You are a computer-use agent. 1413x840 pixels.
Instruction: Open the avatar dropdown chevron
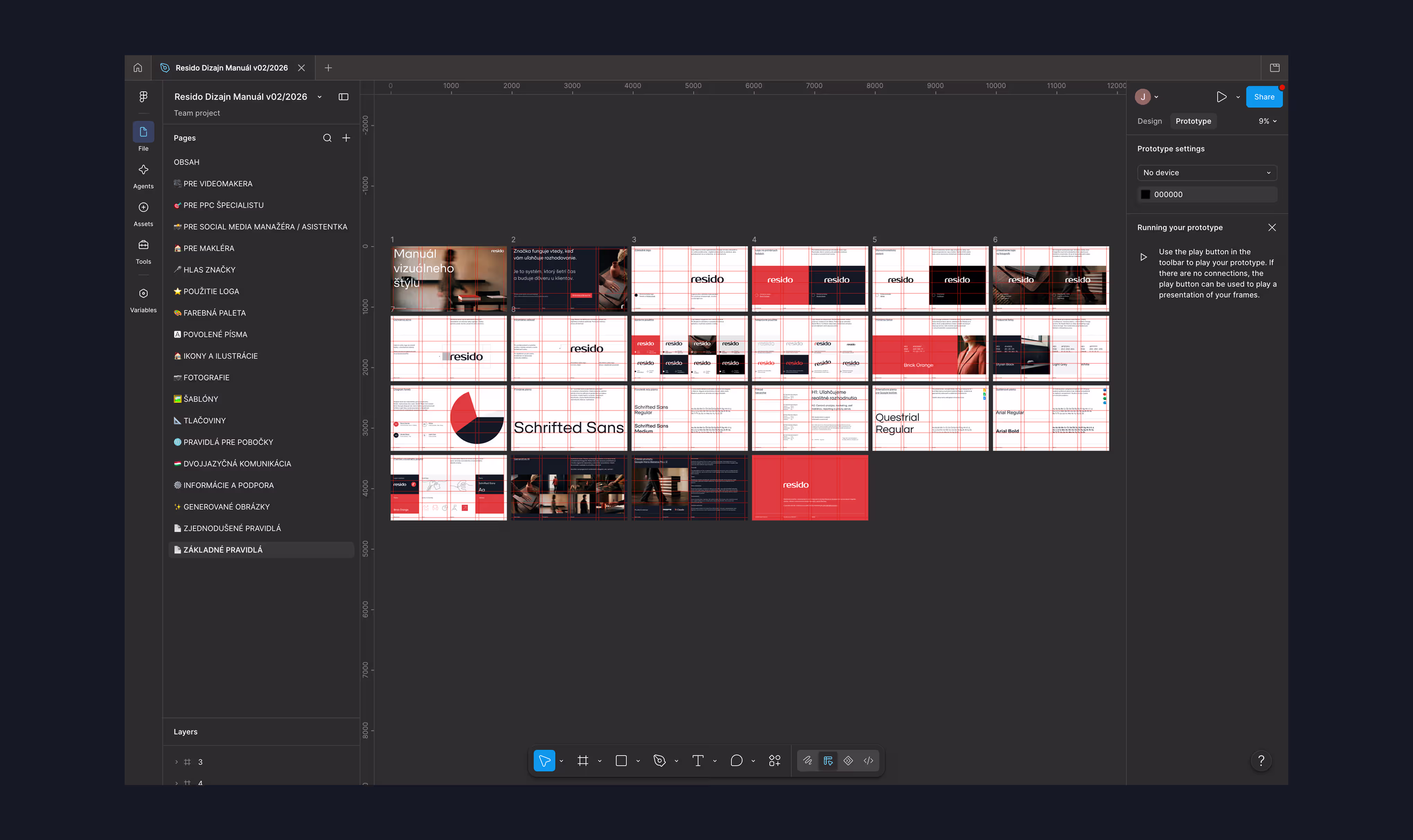pyautogui.click(x=1156, y=97)
